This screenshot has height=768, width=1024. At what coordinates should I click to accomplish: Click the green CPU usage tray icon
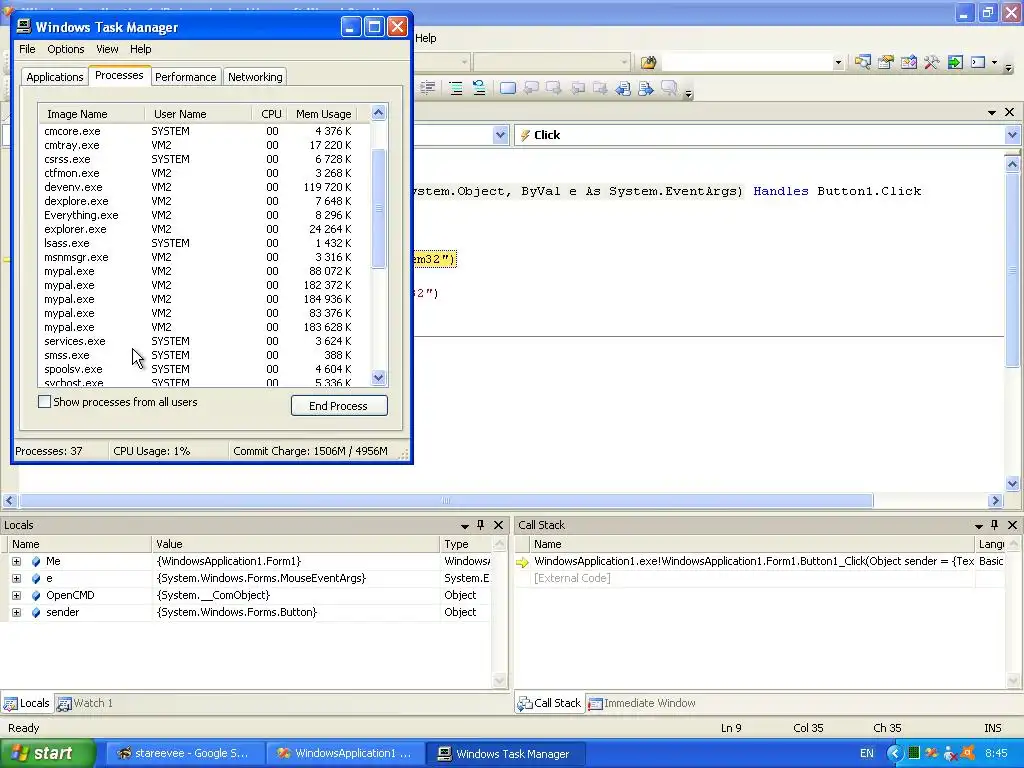tap(914, 754)
